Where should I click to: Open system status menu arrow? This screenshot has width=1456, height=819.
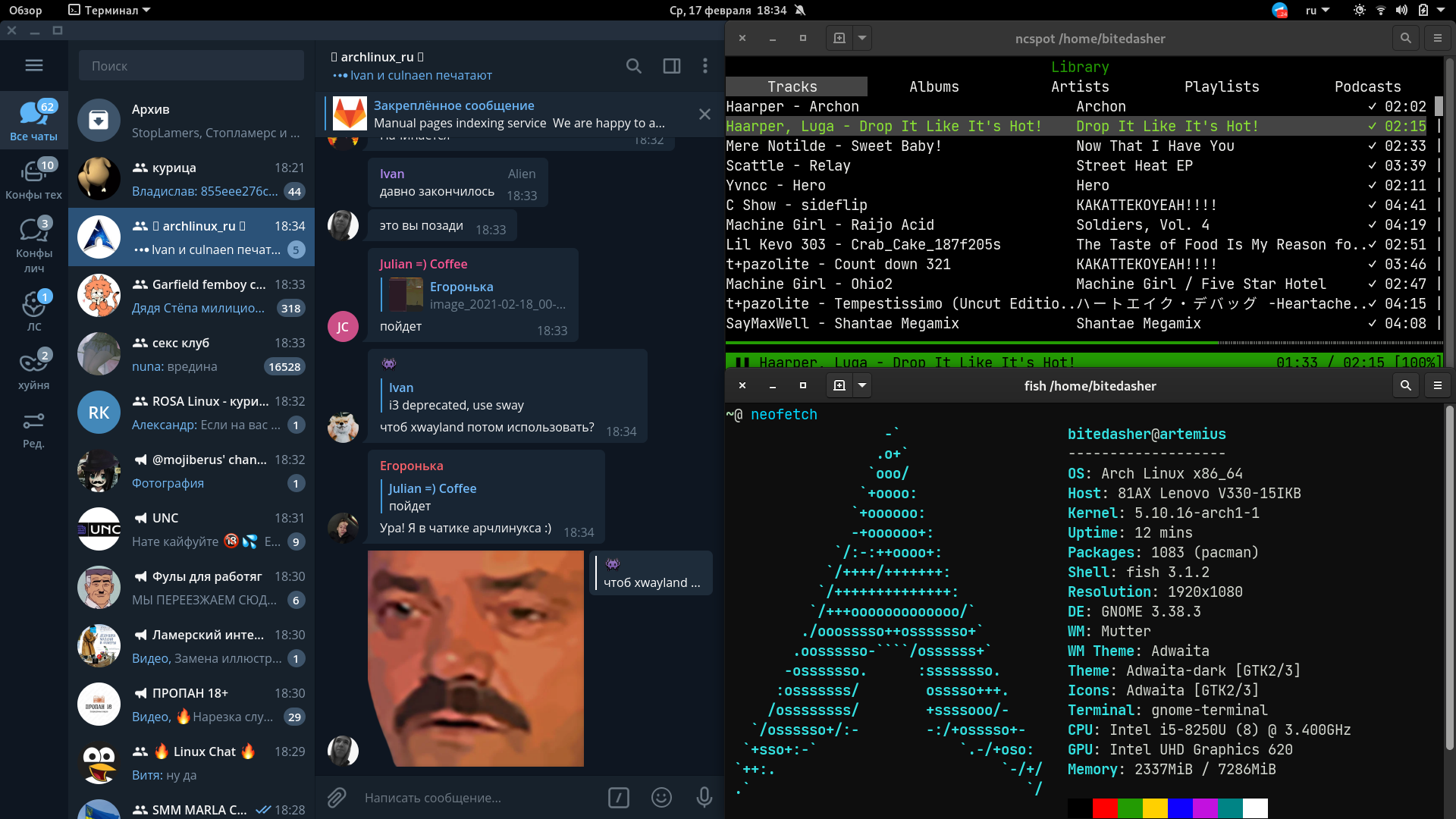click(1442, 10)
